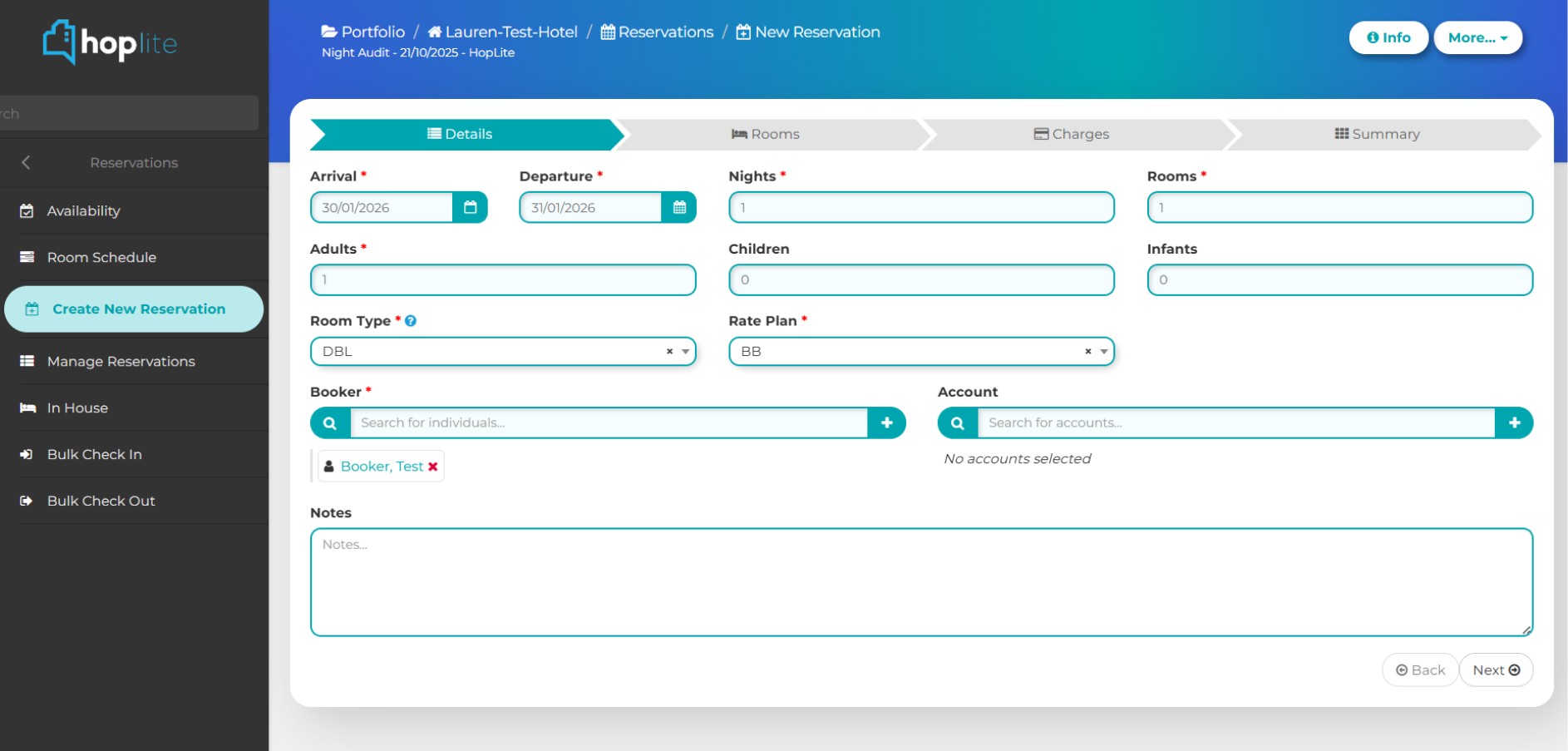This screenshot has width=1568, height=751.
Task: Click the Room Type help question icon
Action: (411, 321)
